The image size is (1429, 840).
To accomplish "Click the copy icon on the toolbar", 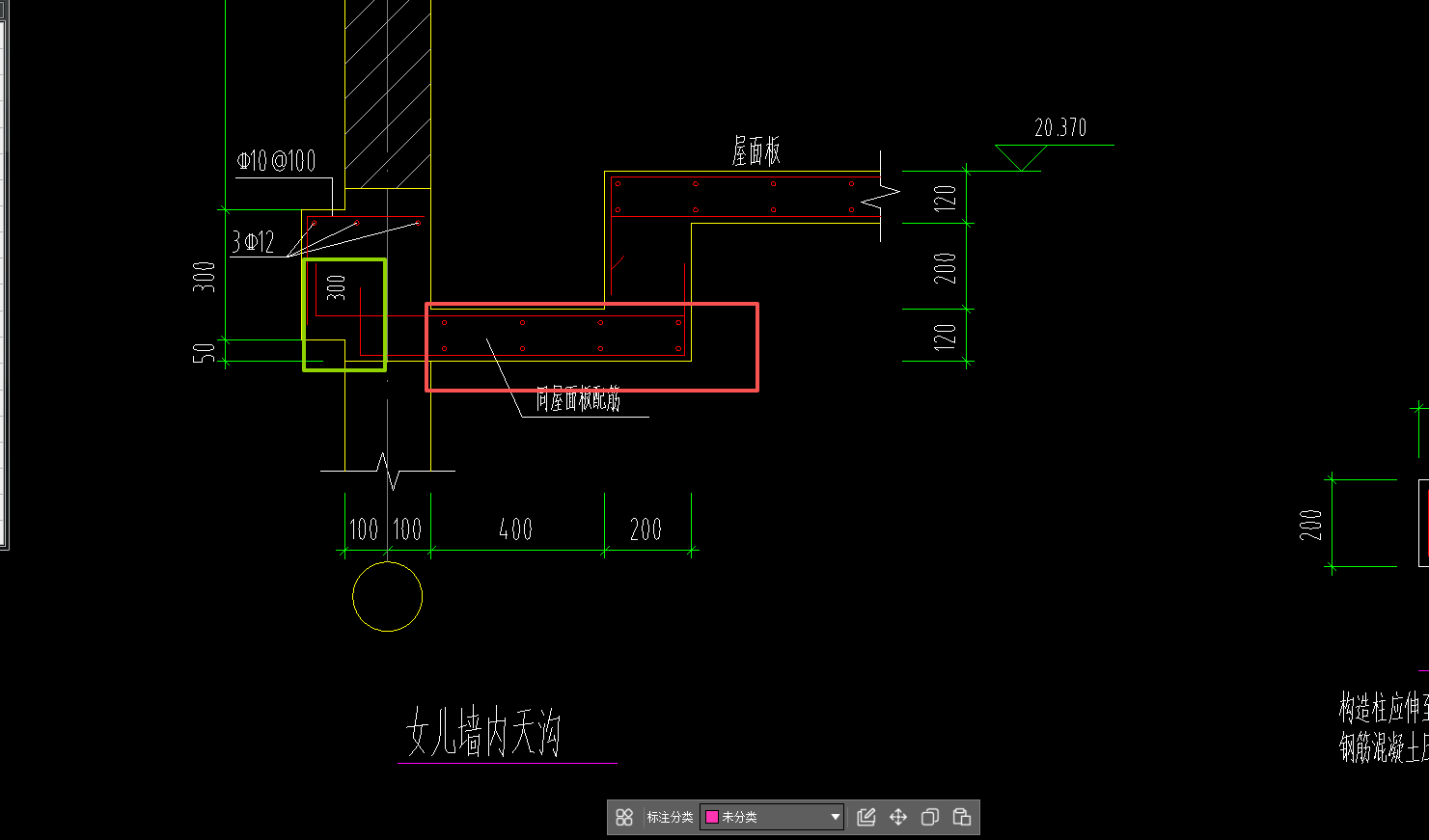I will click(x=928, y=817).
